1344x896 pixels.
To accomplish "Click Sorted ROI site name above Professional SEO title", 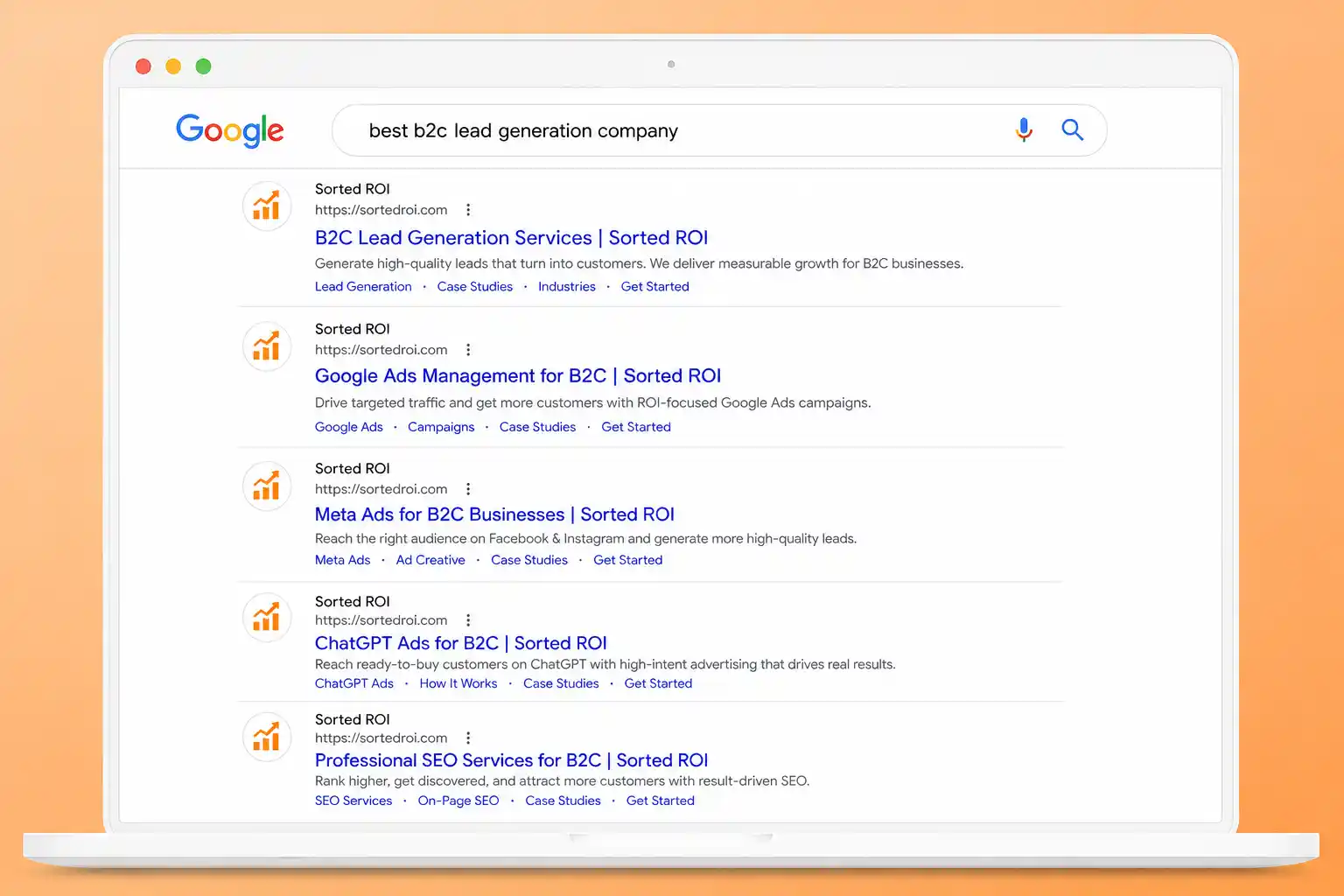I will tap(353, 719).
